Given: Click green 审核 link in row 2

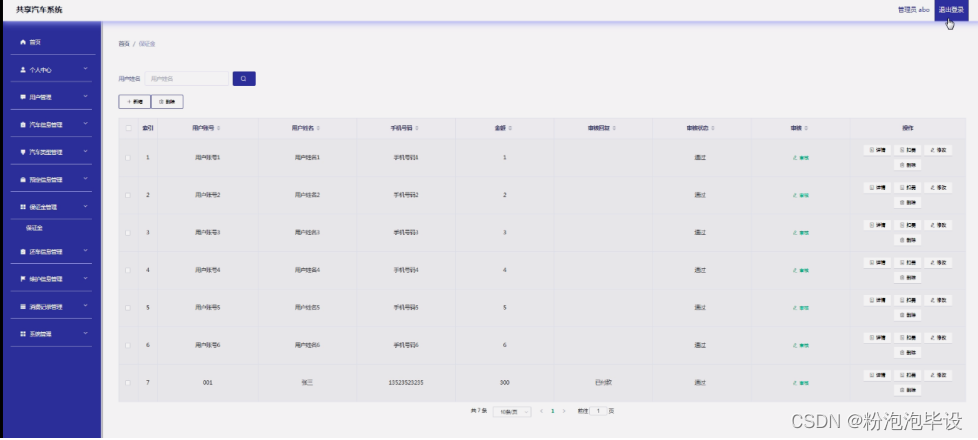Looking at the screenshot, I should [800, 195].
